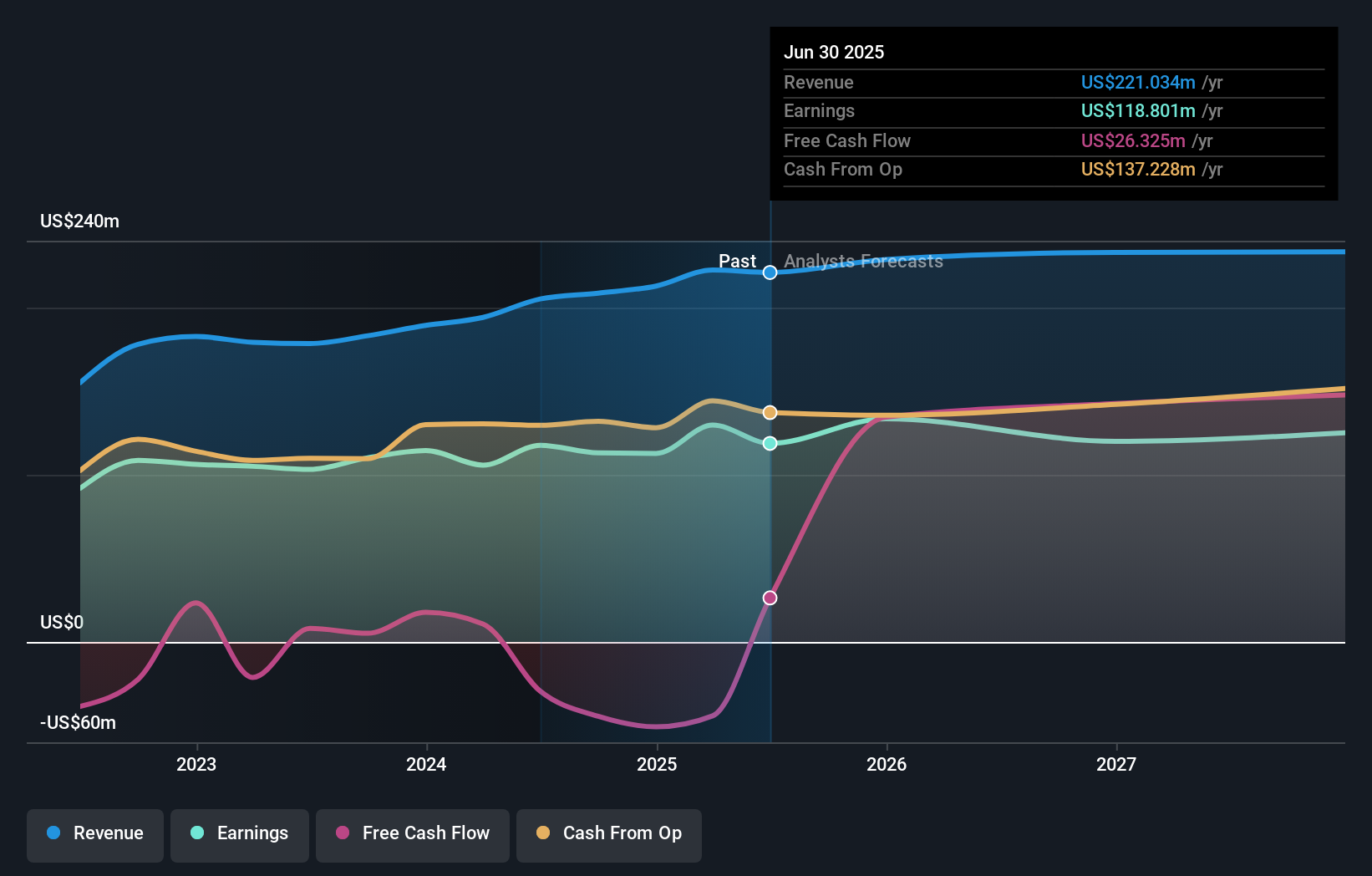Toggle the Earnings series visibility
Viewport: 1372px width, 876px height.
pos(240,833)
